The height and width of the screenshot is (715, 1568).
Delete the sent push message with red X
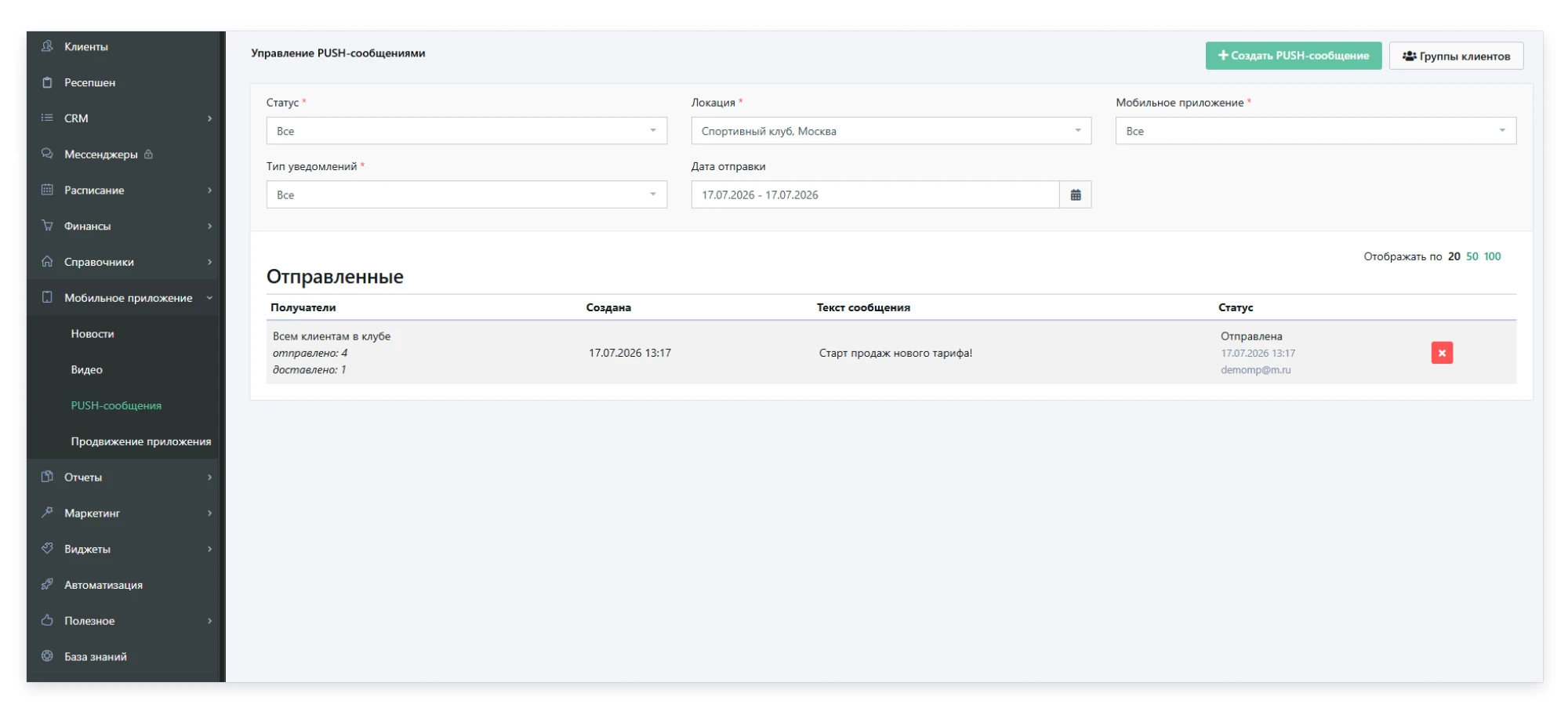(x=1442, y=353)
